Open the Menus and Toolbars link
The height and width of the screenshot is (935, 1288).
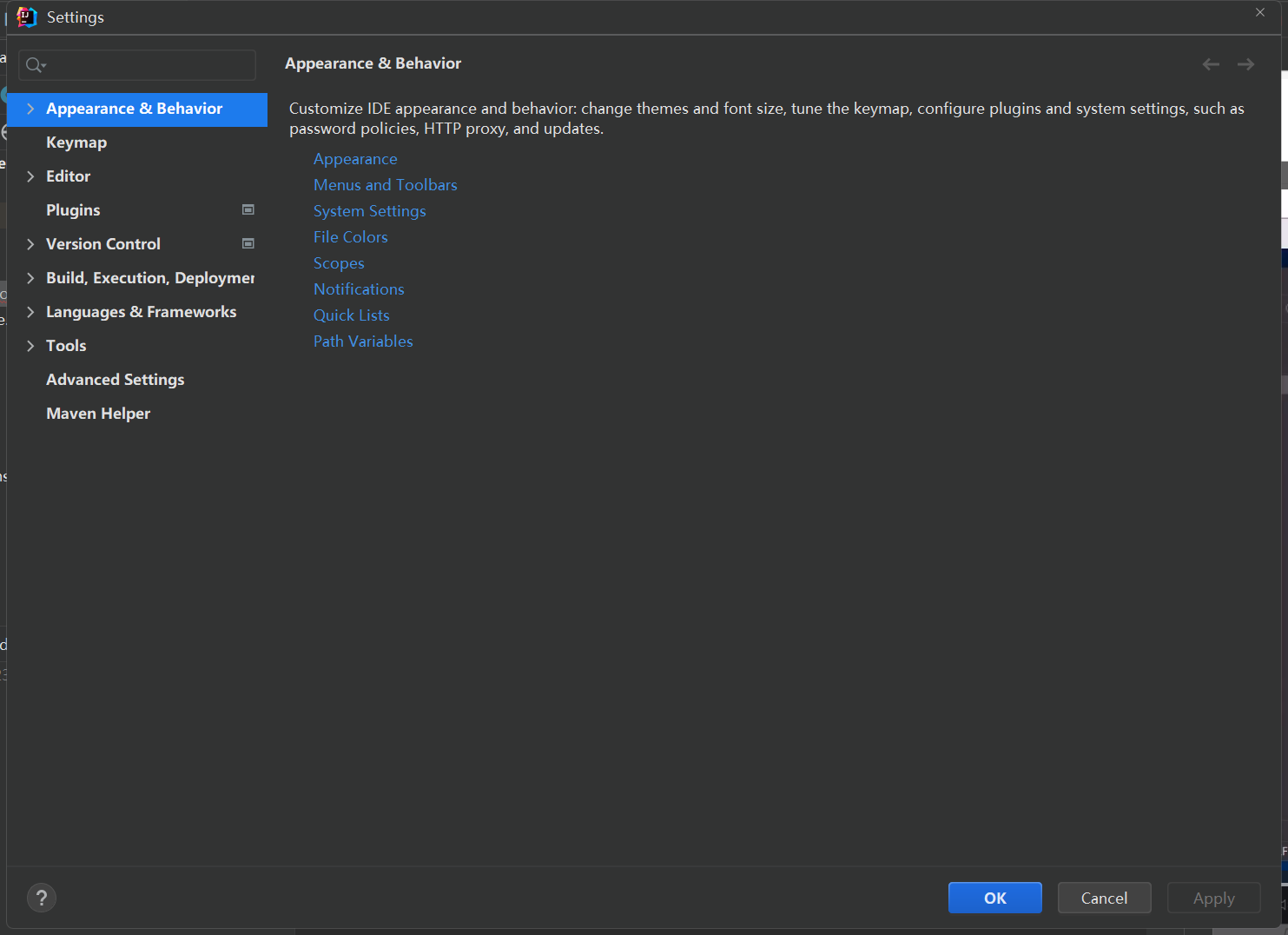[x=385, y=185]
